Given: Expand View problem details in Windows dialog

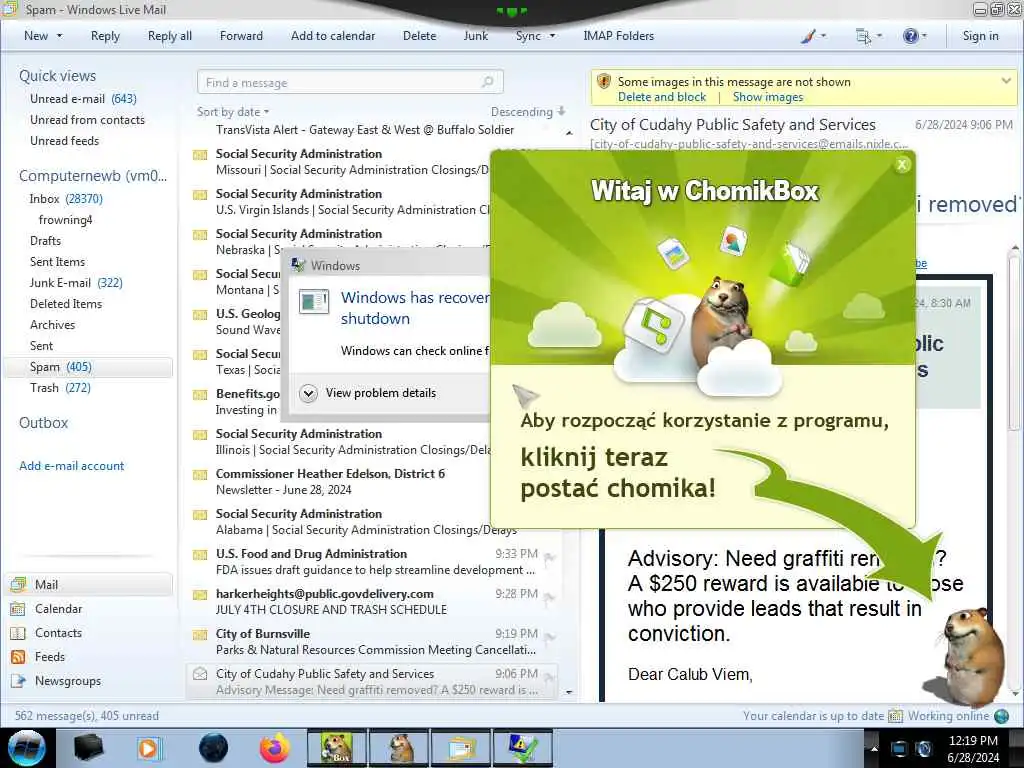Looking at the screenshot, I should 308,393.
